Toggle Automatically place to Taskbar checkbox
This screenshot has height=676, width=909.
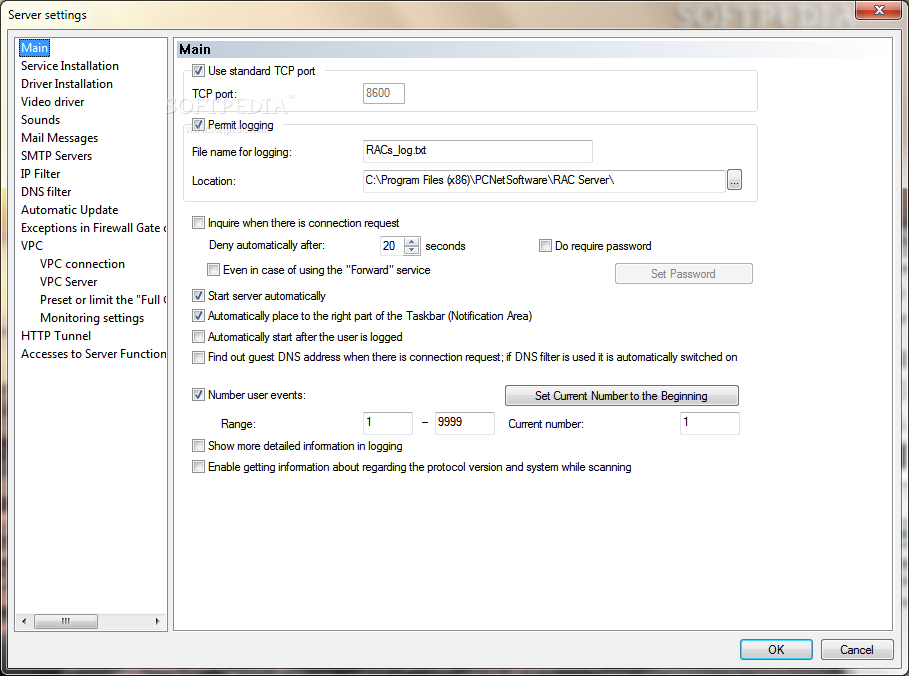pos(198,316)
